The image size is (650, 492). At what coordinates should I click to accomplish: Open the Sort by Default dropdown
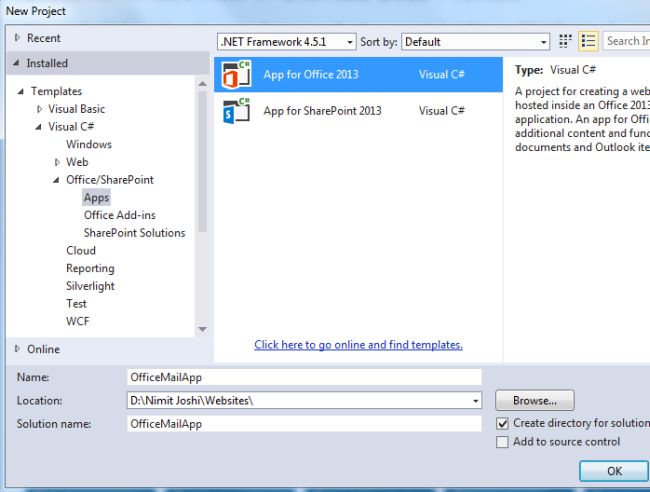pos(475,42)
